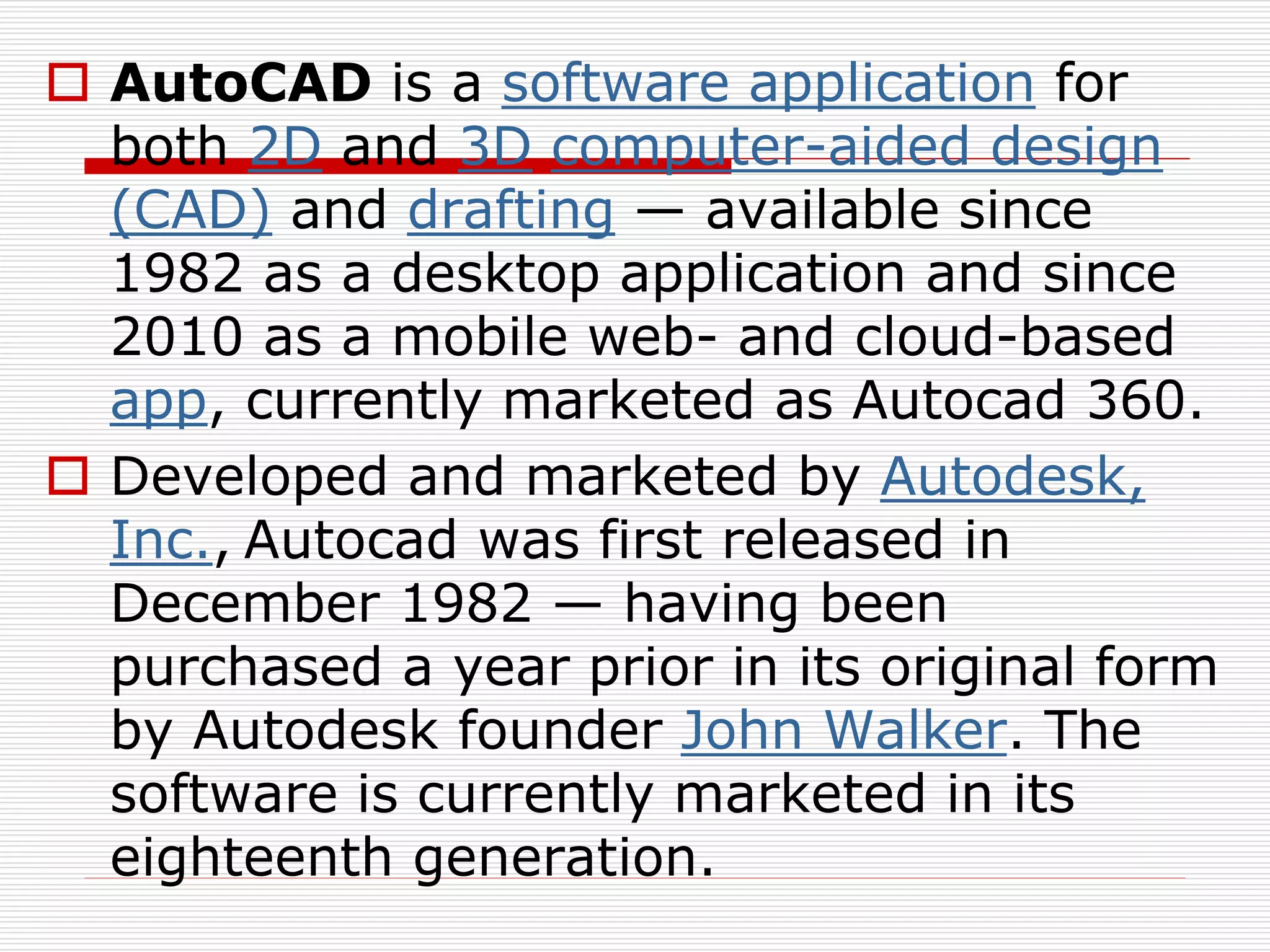The image size is (1270, 952).
Task: Open the 'John Walker' link
Action: (843, 731)
